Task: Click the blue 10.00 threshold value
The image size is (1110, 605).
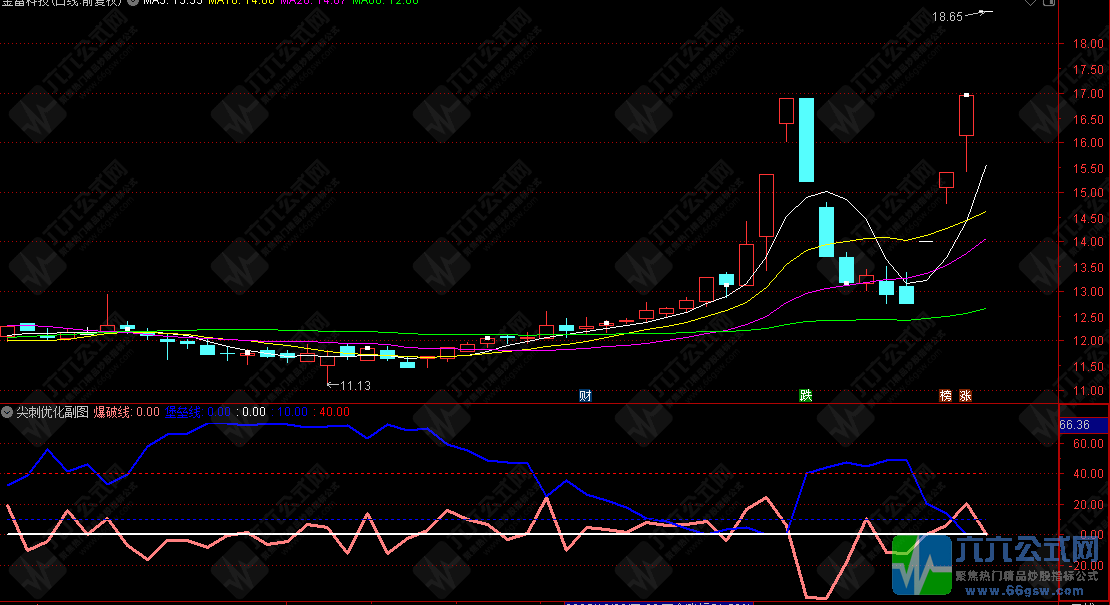Action: pyautogui.click(x=292, y=412)
